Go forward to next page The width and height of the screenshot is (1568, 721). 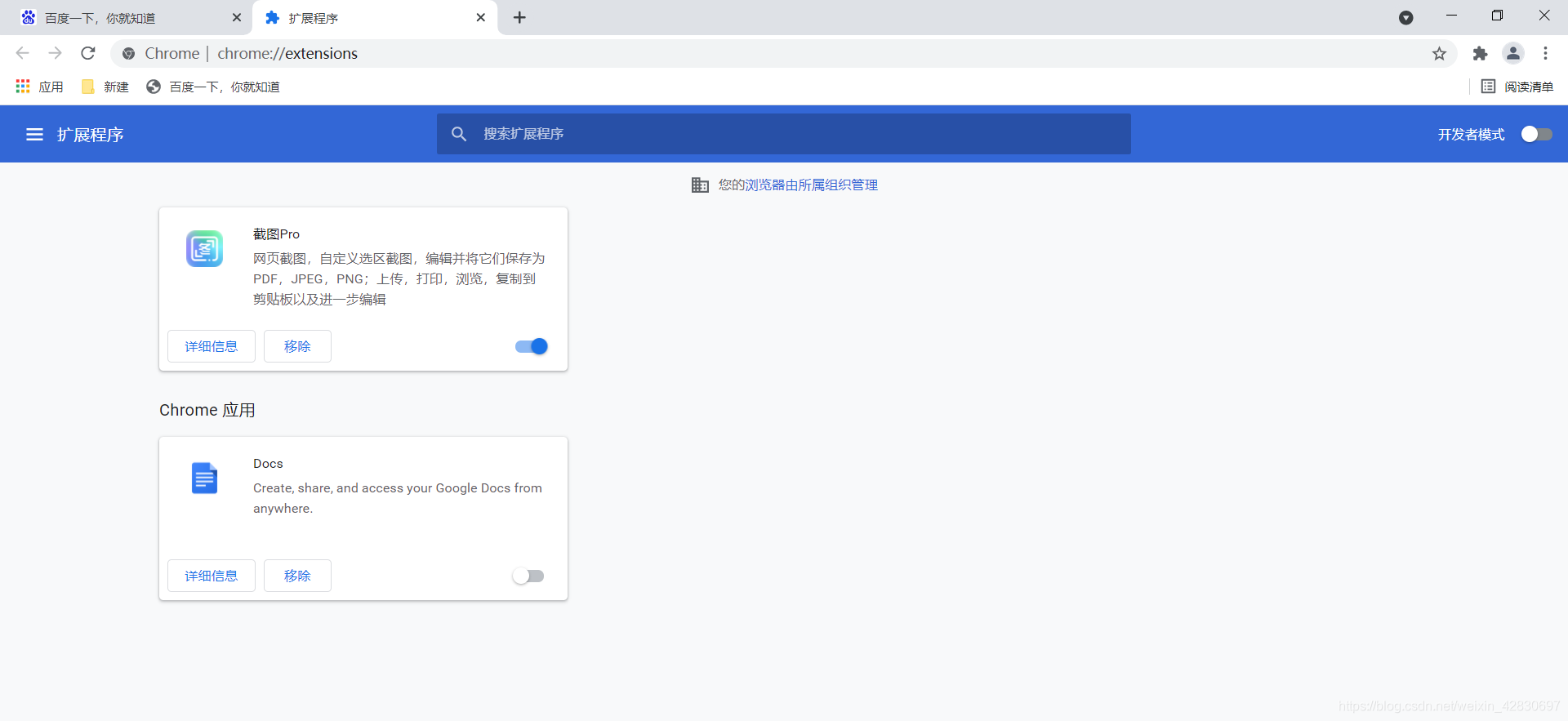55,53
